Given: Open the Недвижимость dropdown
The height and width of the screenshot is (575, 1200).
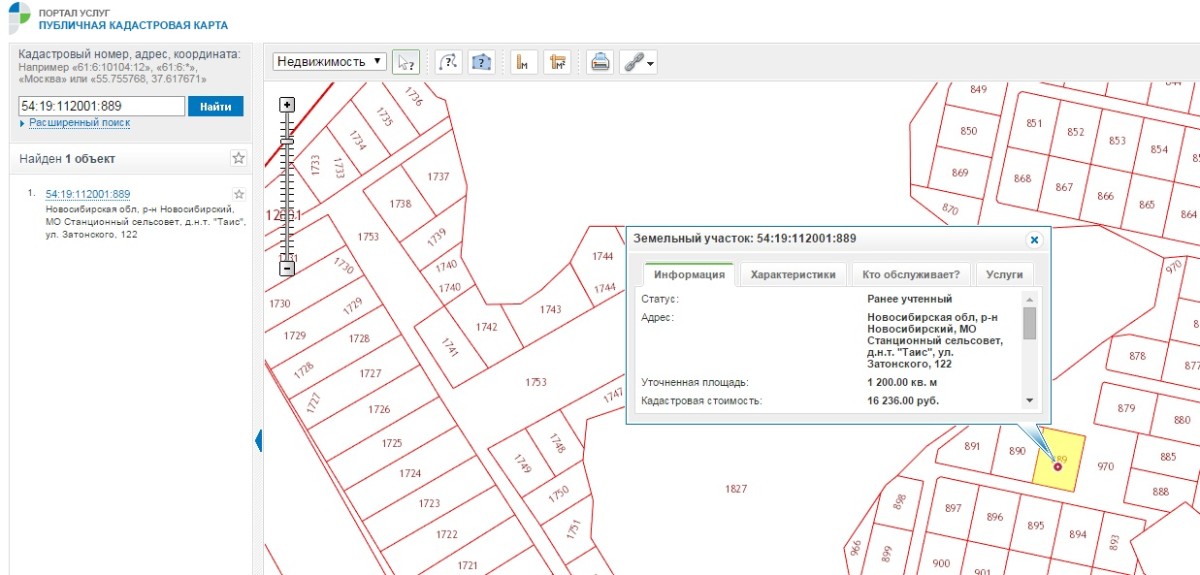Looking at the screenshot, I should [329, 61].
